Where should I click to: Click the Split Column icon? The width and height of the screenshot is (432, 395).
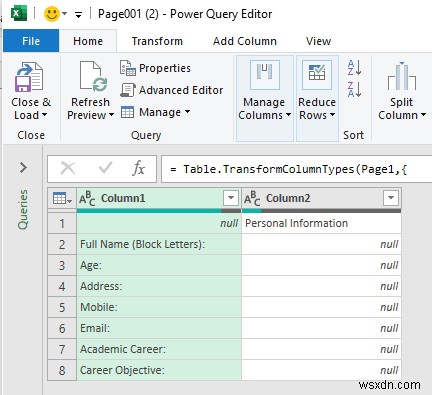pos(402,76)
